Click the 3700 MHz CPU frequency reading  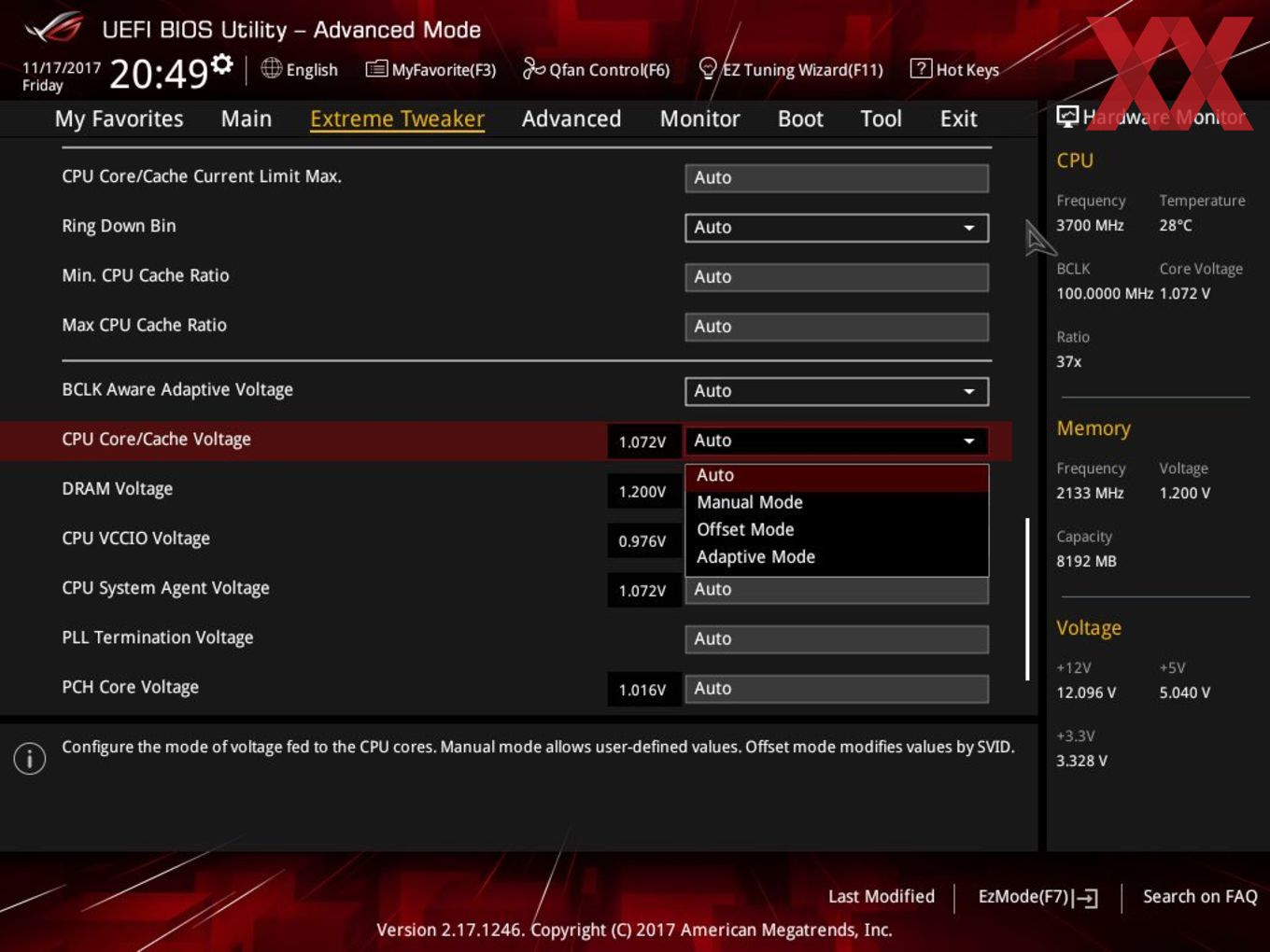(1090, 225)
